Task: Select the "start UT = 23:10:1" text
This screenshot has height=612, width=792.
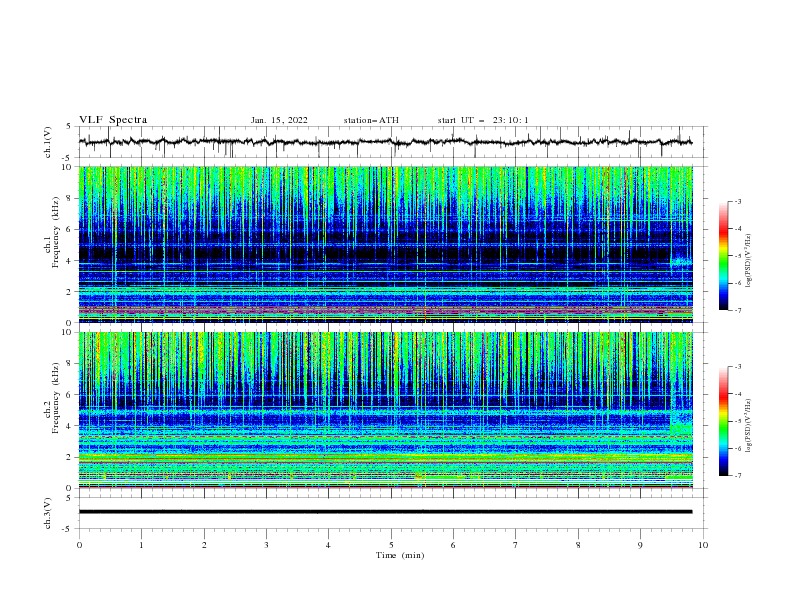Action: click(x=483, y=120)
